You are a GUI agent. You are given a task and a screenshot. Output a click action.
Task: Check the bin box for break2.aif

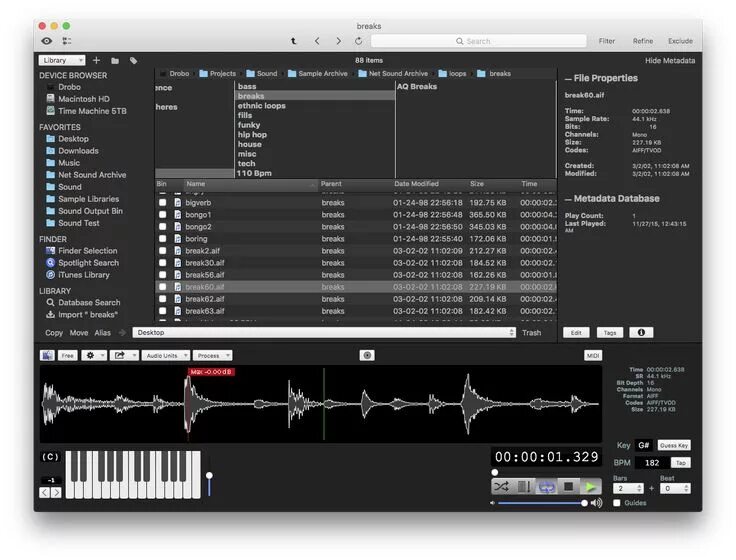click(x=162, y=251)
